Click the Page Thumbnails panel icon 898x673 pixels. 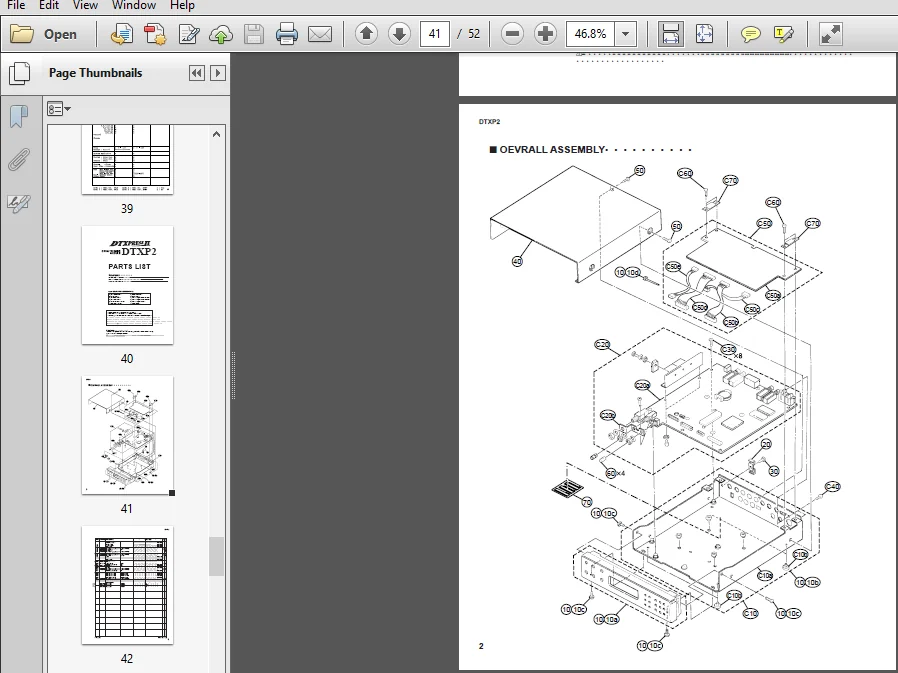(20, 73)
